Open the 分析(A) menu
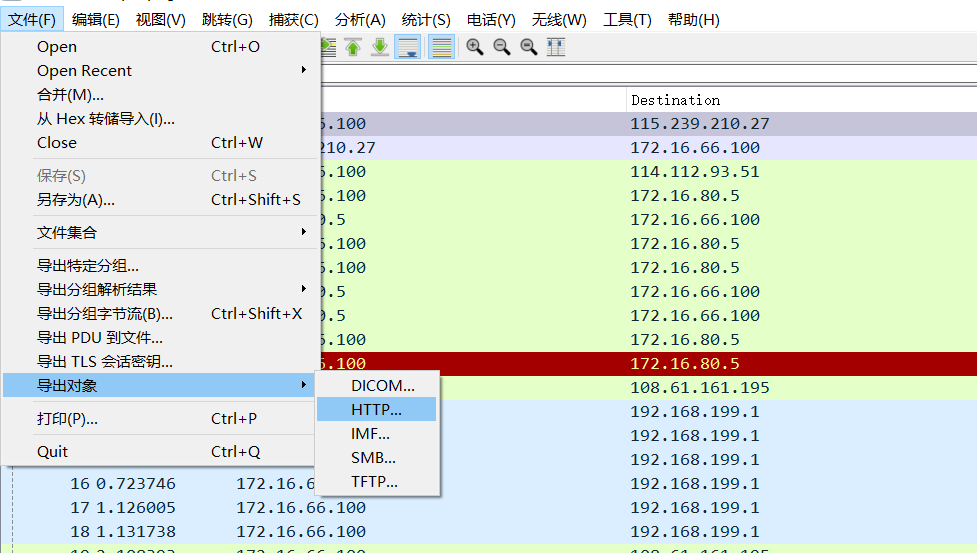 [x=360, y=20]
